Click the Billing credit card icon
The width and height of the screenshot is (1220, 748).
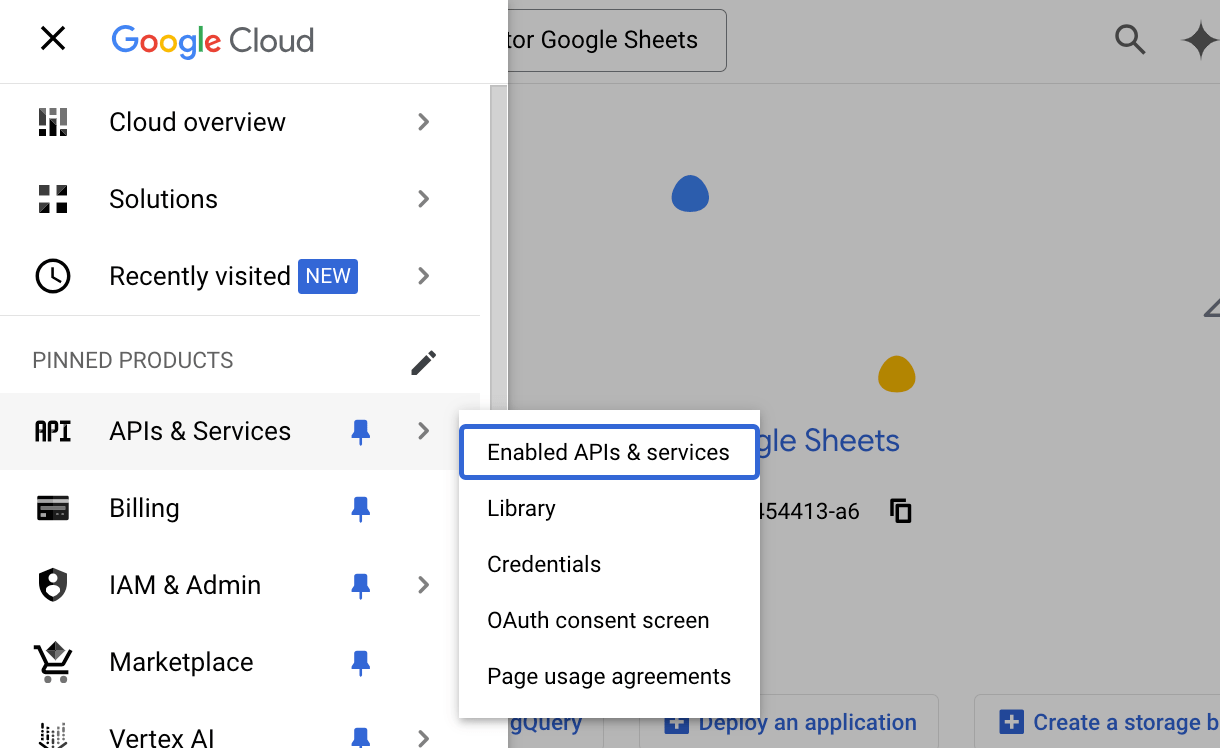53,508
